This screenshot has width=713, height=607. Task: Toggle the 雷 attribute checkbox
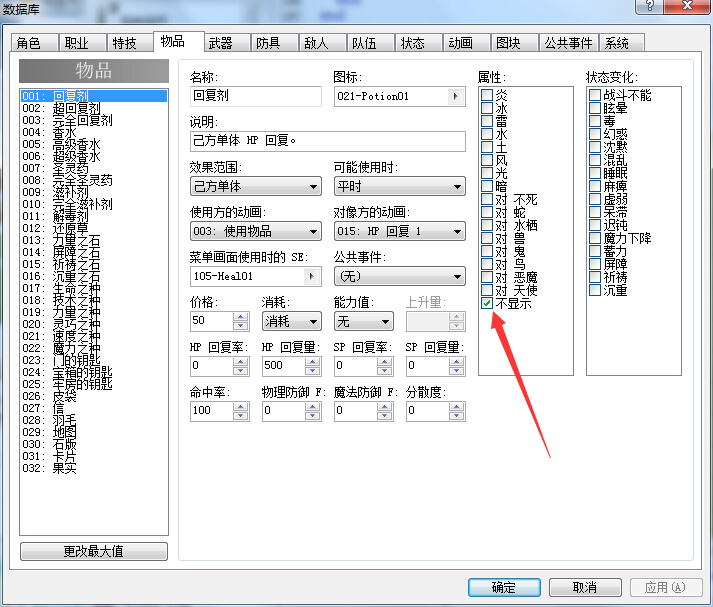tap(487, 121)
